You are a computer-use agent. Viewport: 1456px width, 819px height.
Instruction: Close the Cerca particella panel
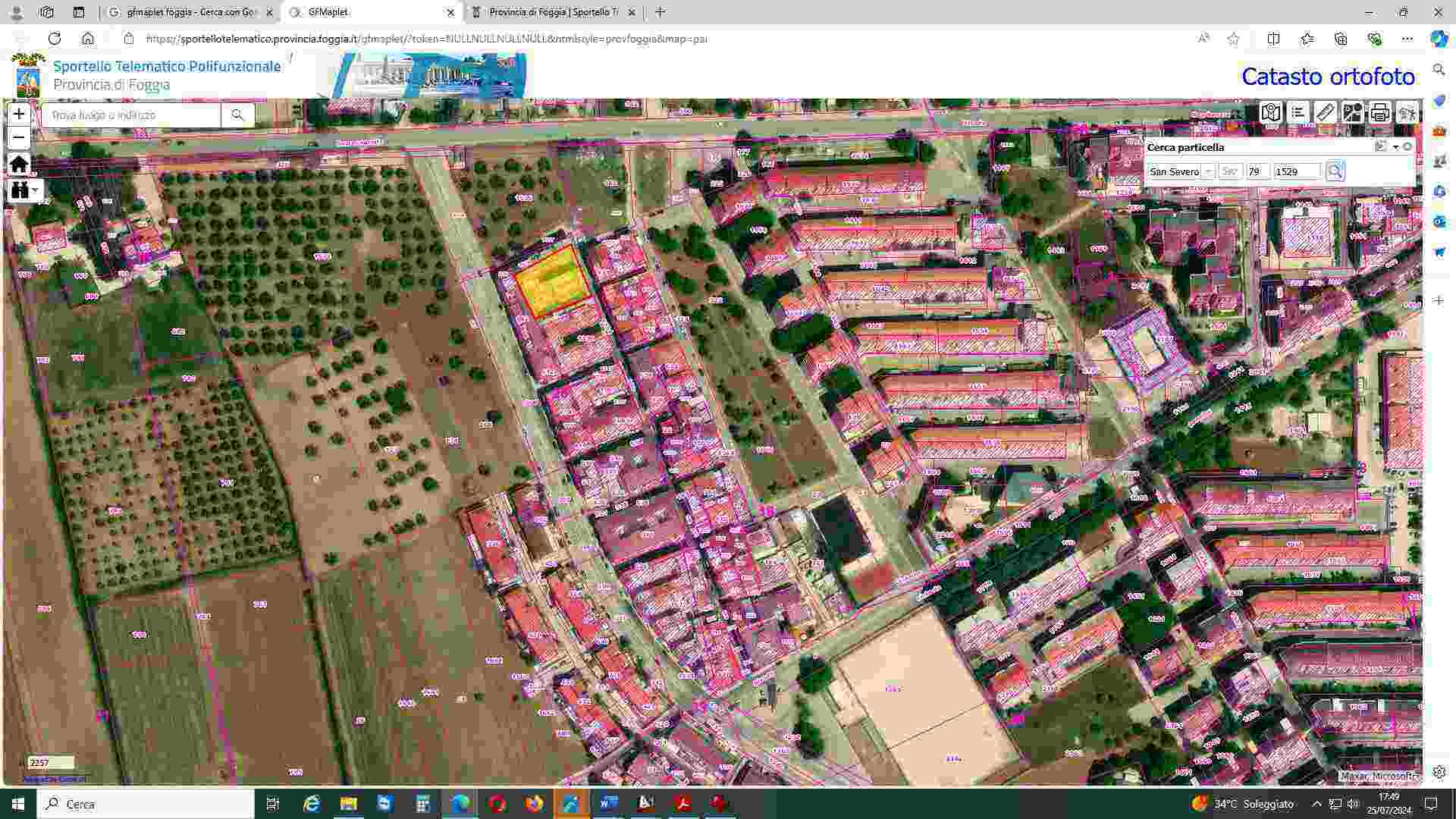tap(1407, 147)
